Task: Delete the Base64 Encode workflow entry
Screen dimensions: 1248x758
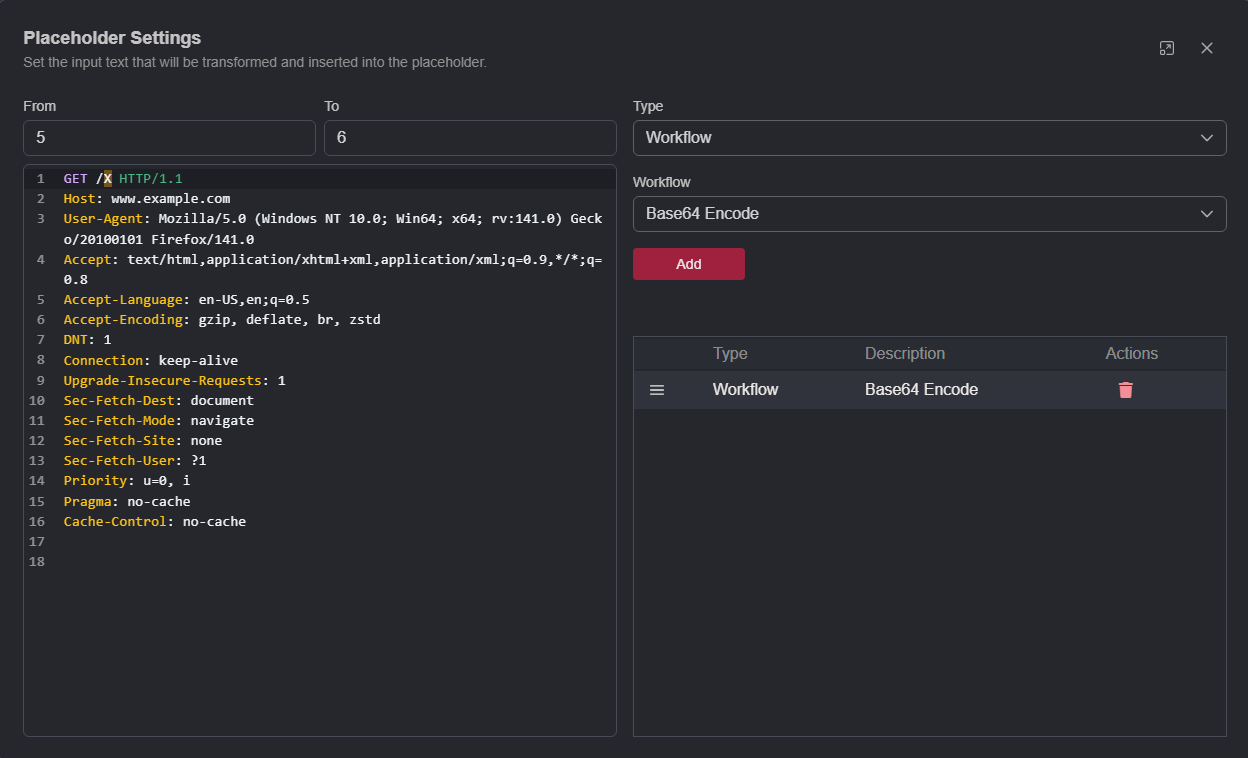Action: [1126, 389]
